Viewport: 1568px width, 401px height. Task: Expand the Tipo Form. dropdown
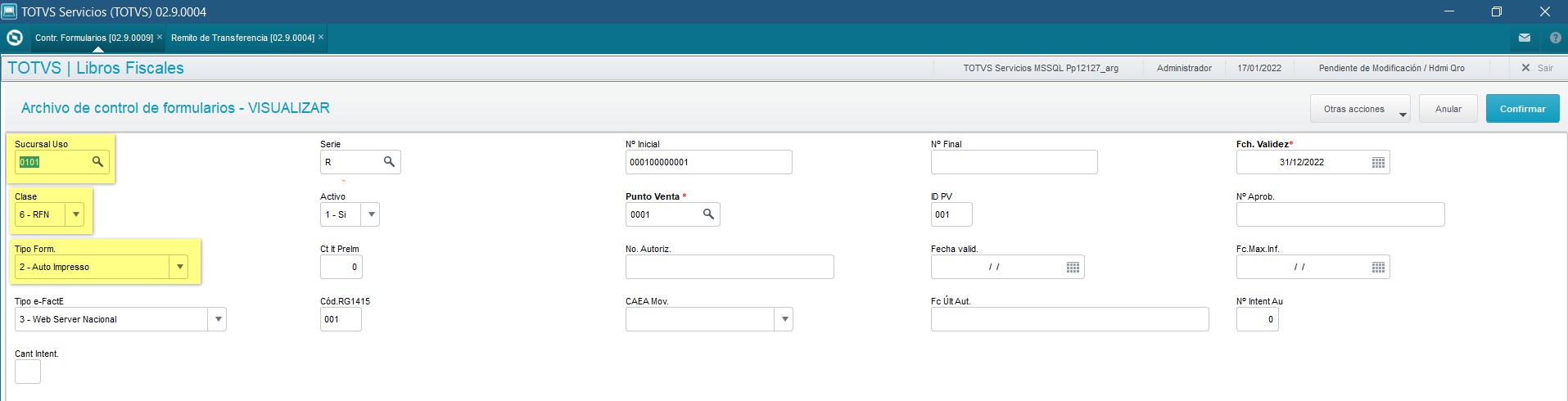coord(179,267)
